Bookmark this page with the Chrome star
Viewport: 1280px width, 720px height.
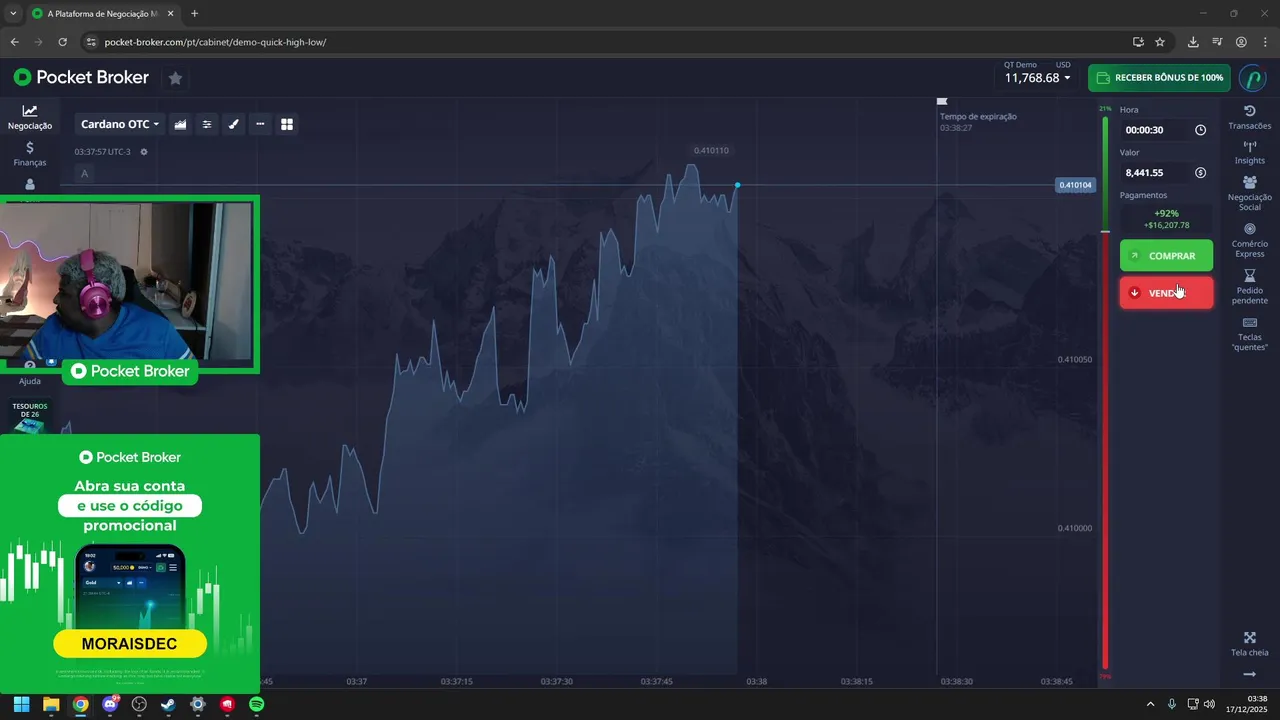[1160, 42]
